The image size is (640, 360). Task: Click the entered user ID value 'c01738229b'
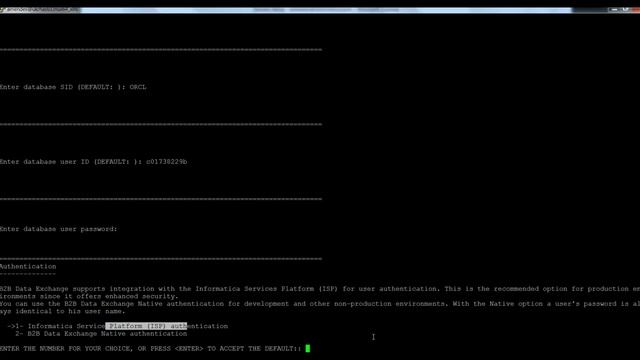click(x=167, y=162)
